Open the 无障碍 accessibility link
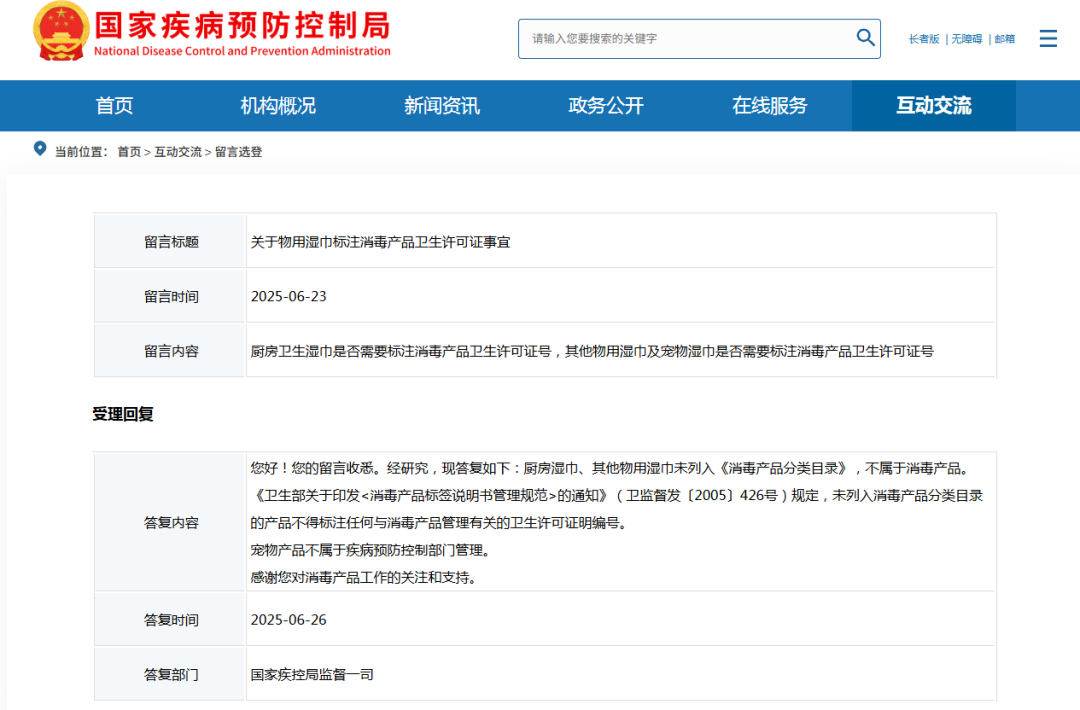Viewport: 1080px width, 710px height. tap(967, 39)
